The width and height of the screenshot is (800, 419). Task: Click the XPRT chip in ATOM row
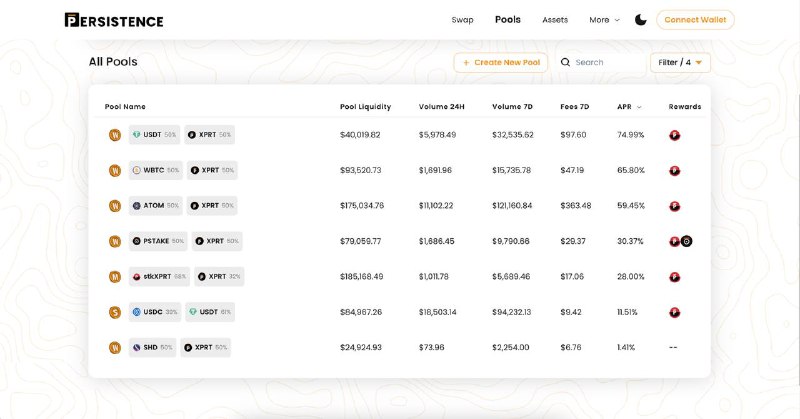click(x=212, y=206)
